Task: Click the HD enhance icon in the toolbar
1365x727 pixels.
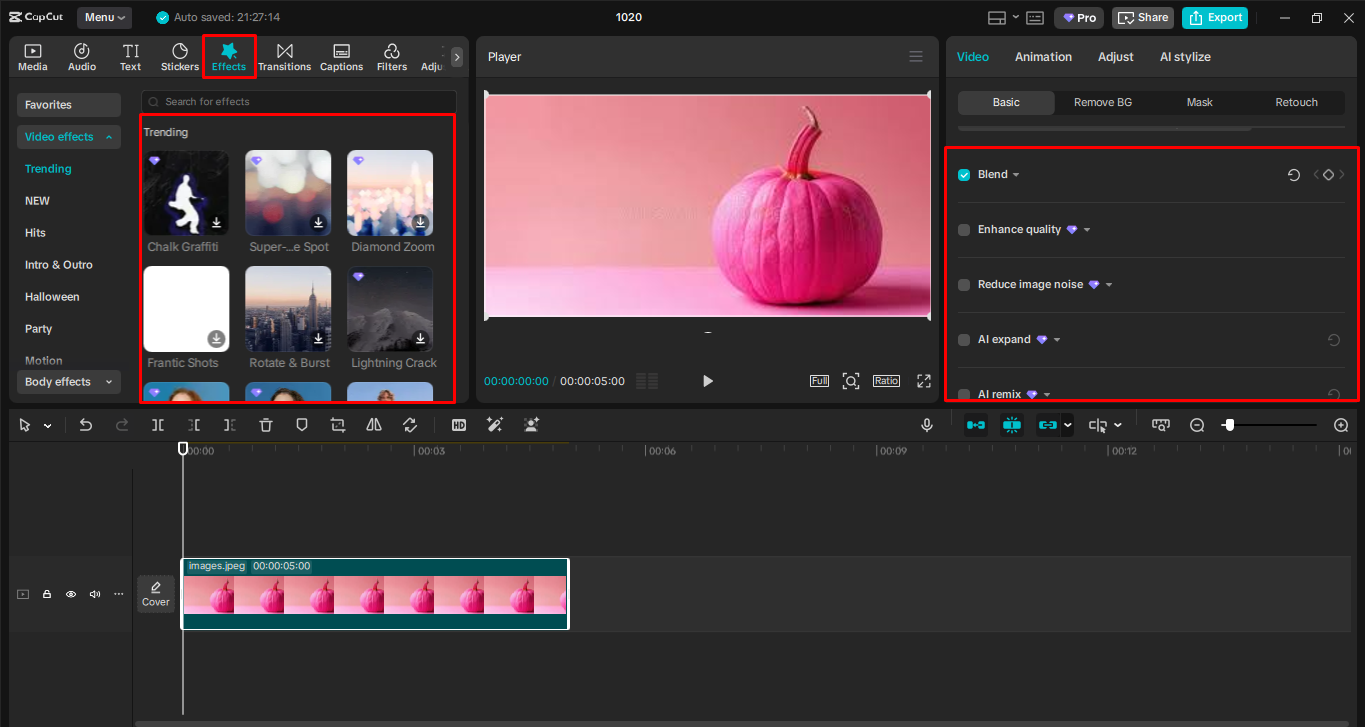Action: tap(459, 424)
